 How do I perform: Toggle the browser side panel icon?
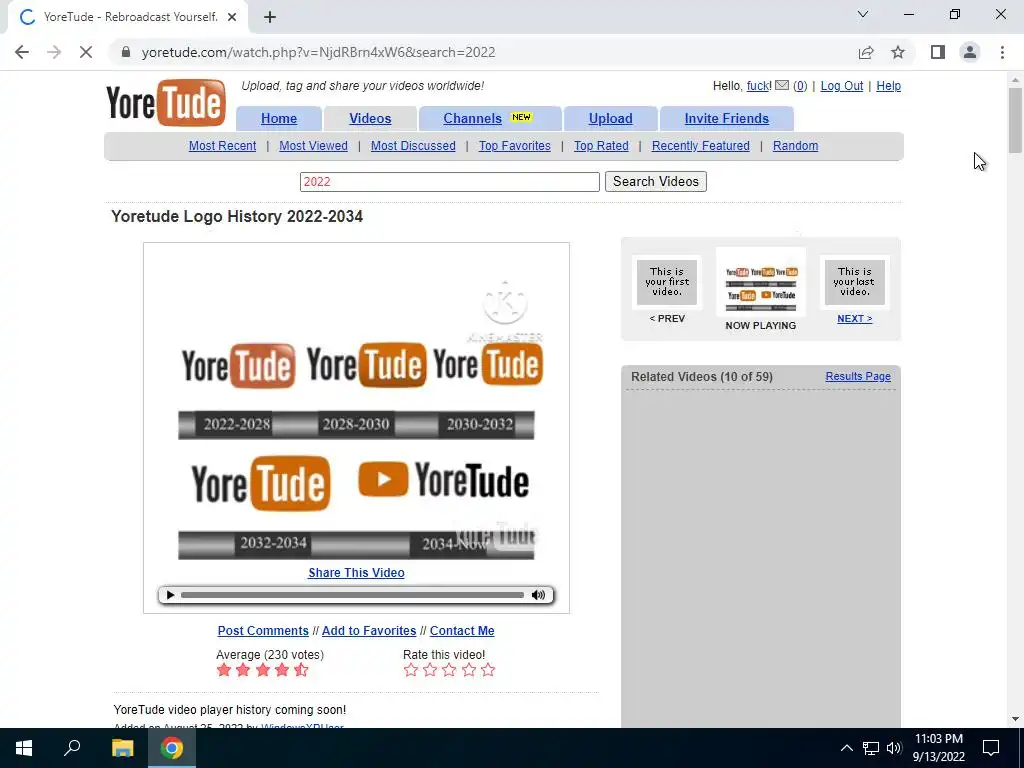click(x=938, y=52)
